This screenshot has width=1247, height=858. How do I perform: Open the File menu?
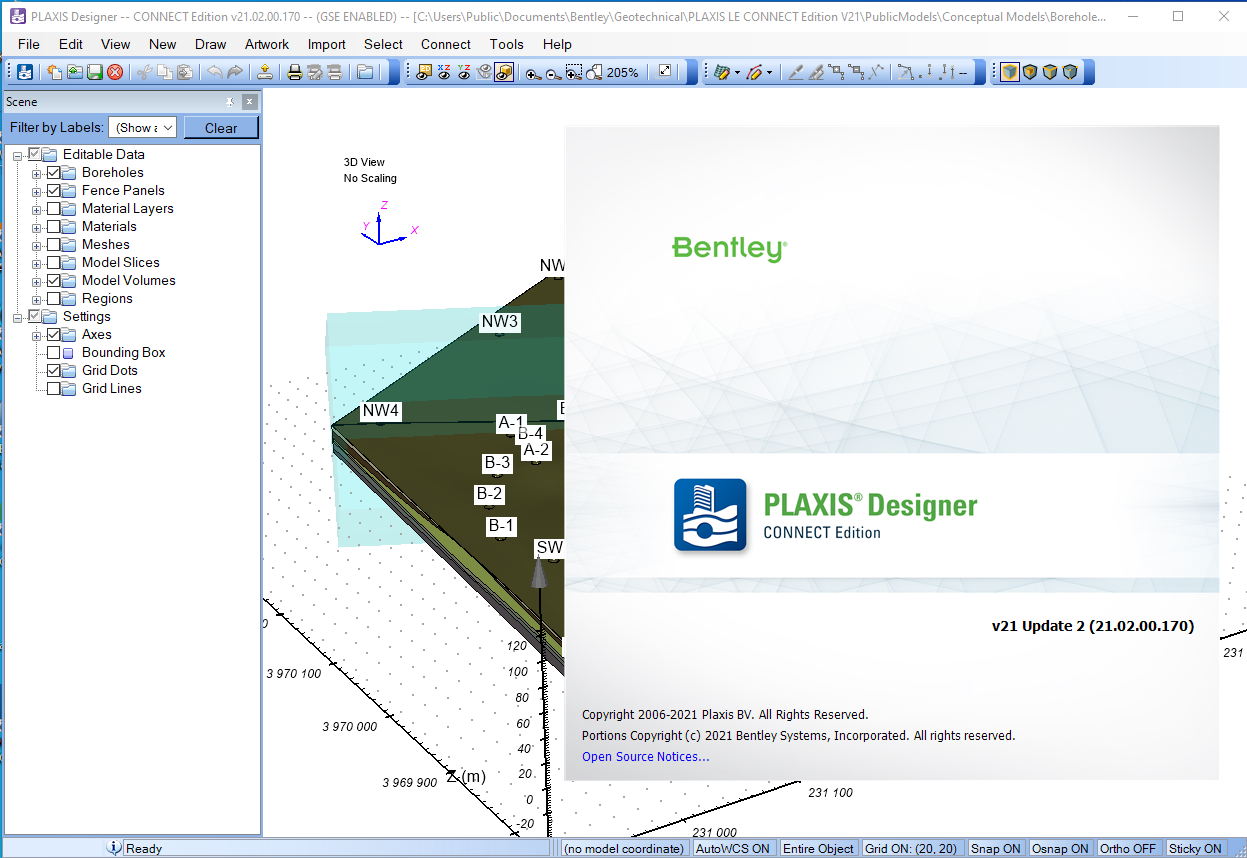(x=29, y=44)
